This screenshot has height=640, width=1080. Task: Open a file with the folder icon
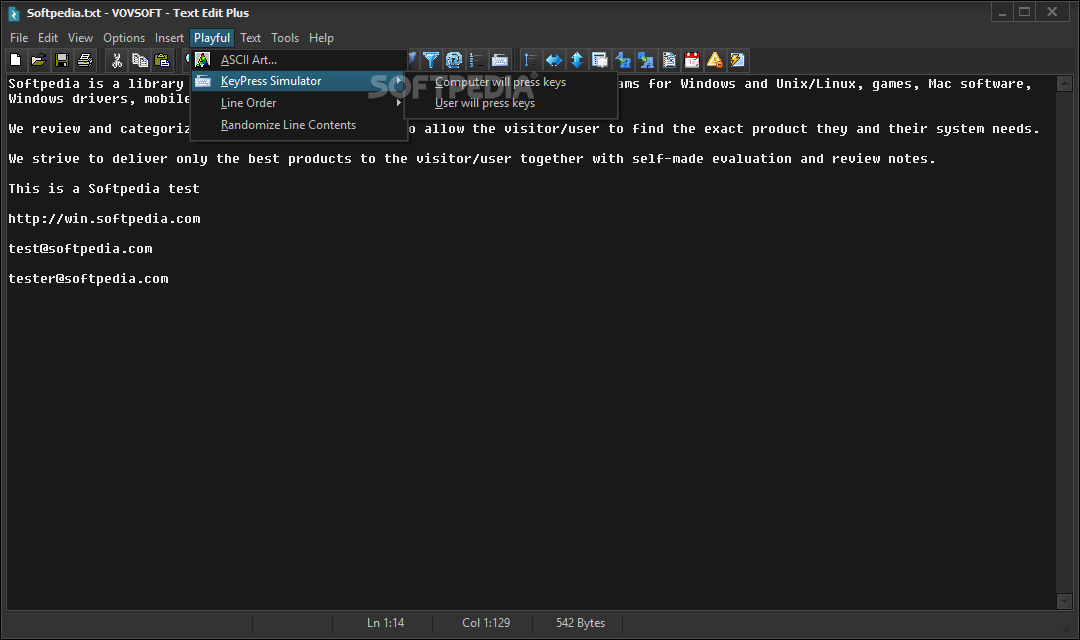[39, 61]
